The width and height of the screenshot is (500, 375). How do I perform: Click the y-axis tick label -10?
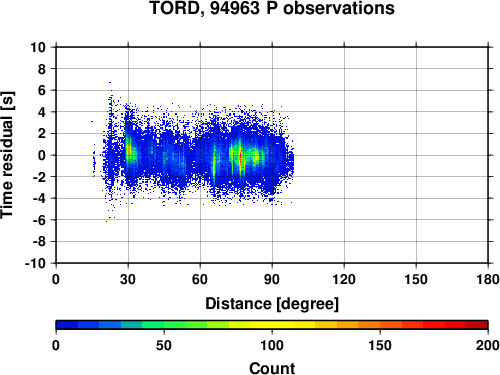coord(35,263)
